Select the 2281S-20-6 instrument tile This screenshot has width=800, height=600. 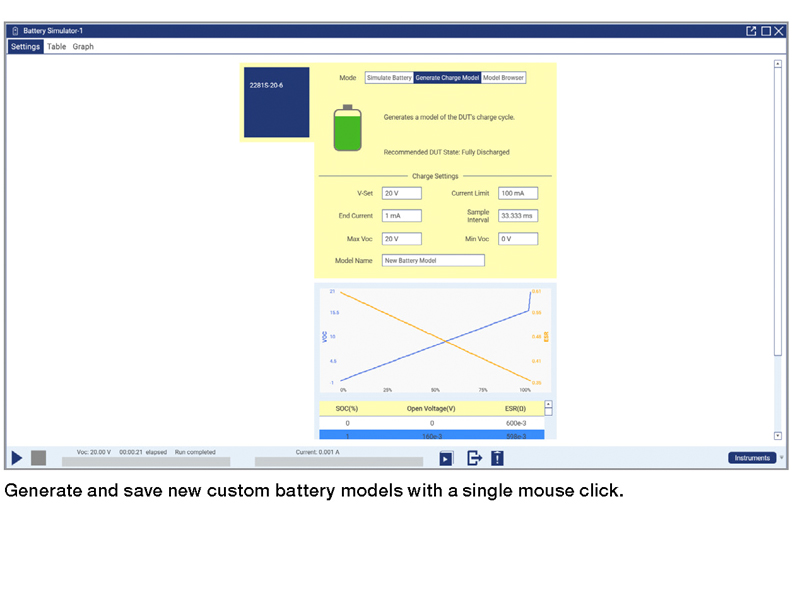click(277, 103)
